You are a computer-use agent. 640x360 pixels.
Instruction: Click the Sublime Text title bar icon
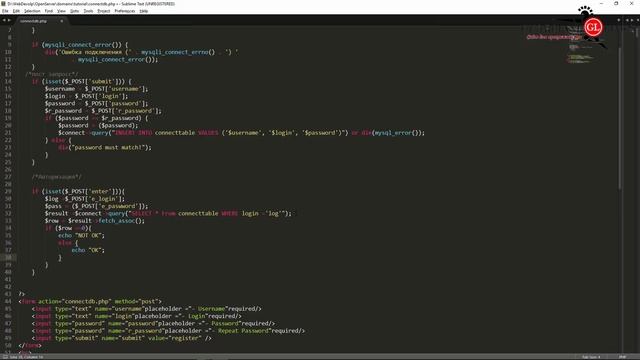(x=4, y=4)
